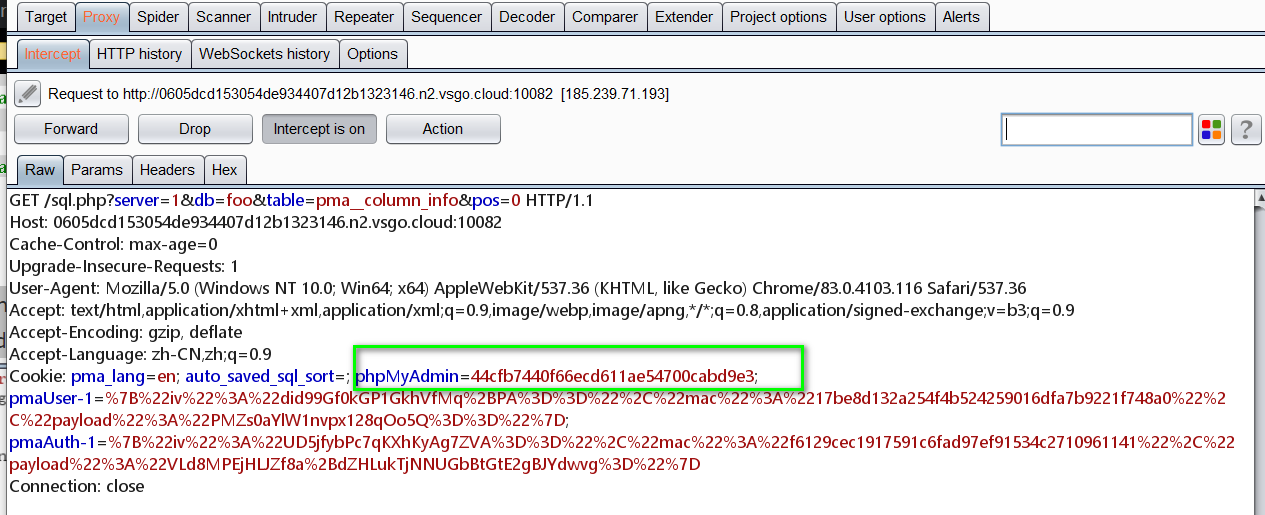Click the Forward button
The height and width of the screenshot is (515, 1265).
(x=71, y=129)
